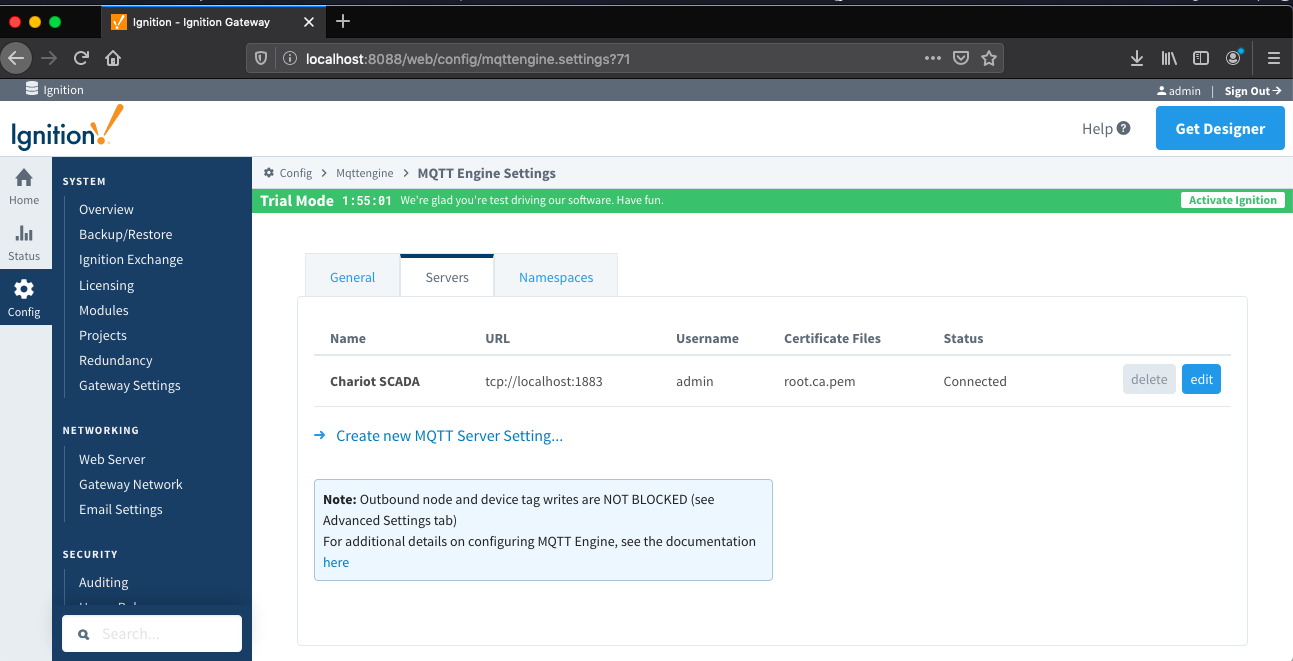Click delete for Chariot SCADA
The height and width of the screenshot is (661, 1293).
click(x=1149, y=379)
